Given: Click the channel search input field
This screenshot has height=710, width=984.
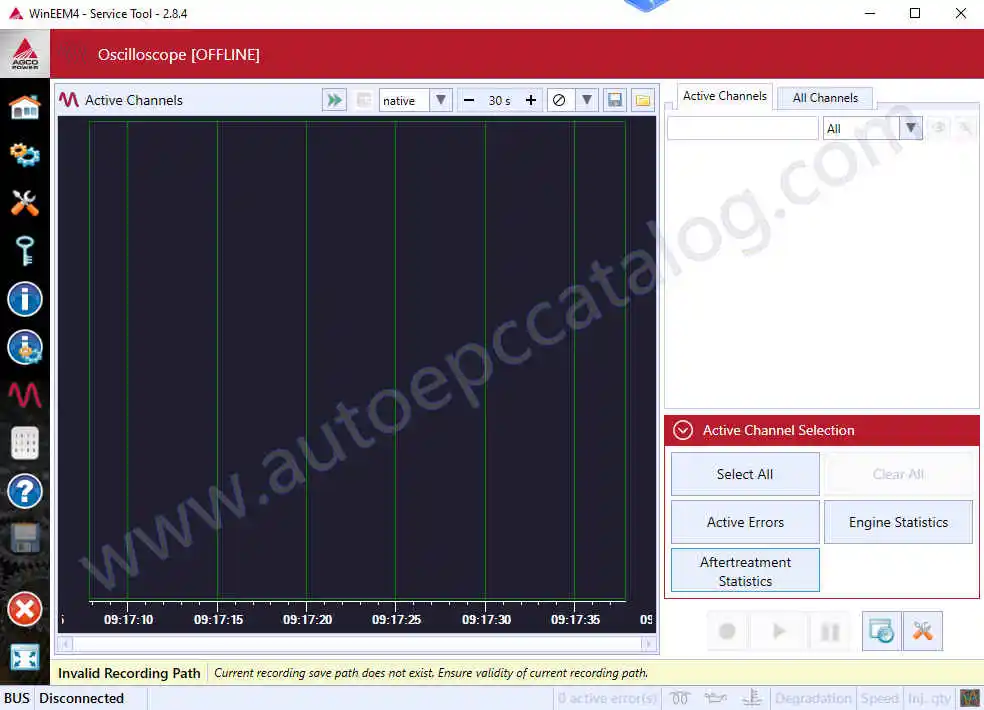Looking at the screenshot, I should tap(742, 128).
